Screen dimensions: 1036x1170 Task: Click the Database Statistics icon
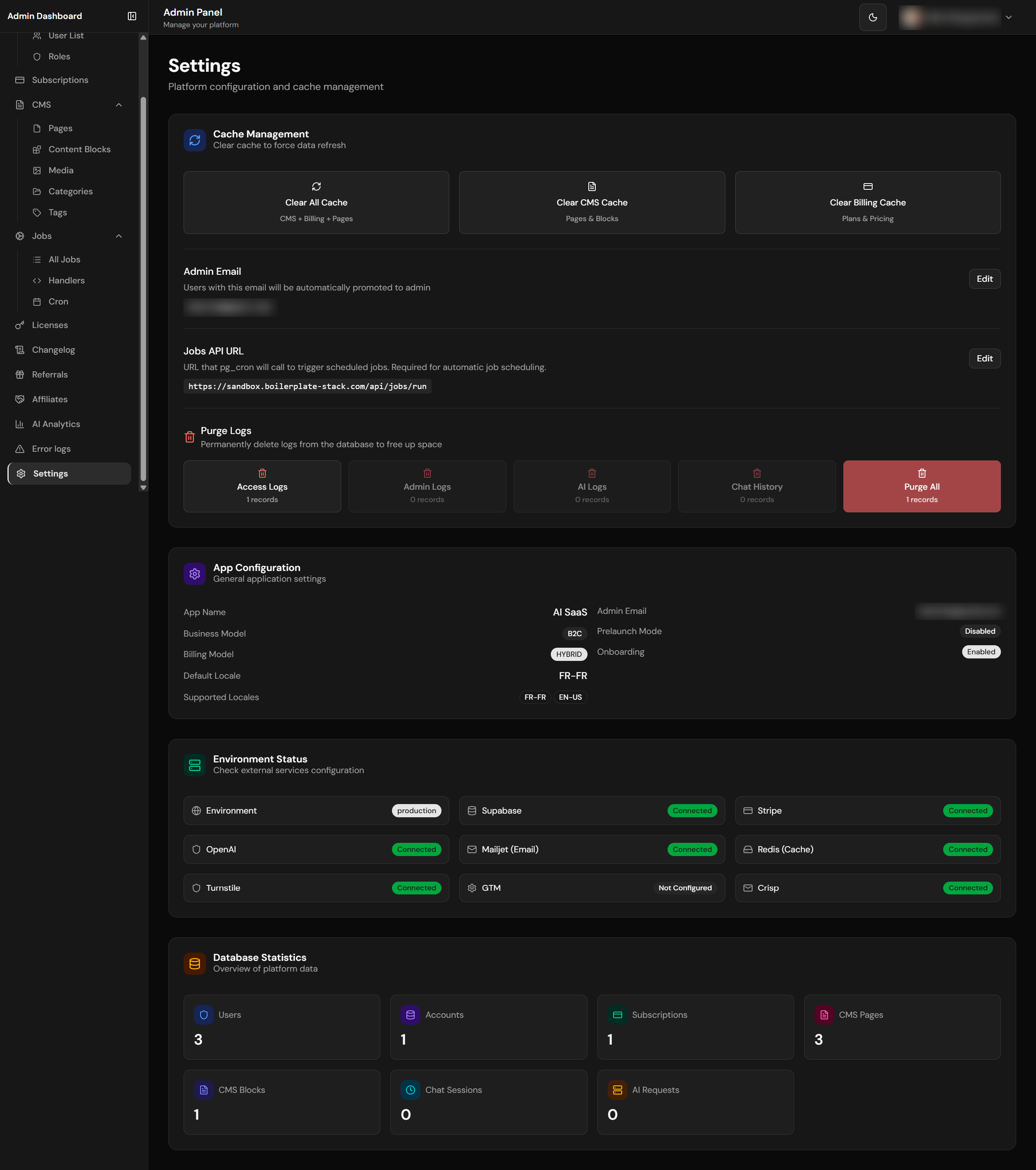pyautogui.click(x=195, y=963)
